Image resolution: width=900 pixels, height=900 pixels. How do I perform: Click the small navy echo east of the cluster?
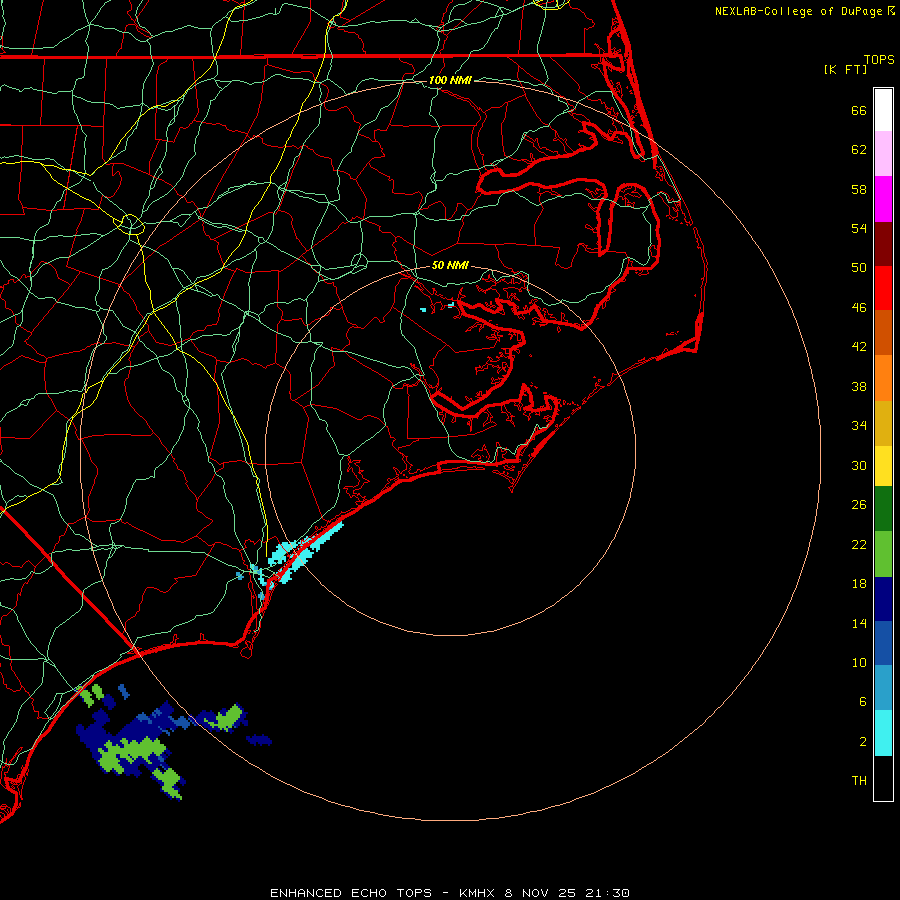[x=259, y=740]
